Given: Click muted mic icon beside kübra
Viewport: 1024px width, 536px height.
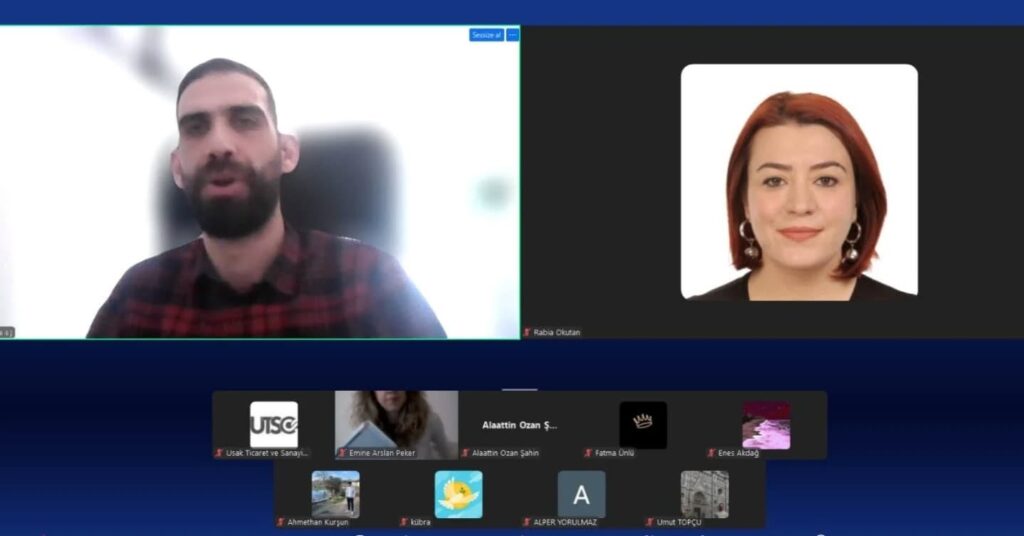Looking at the screenshot, I should tap(404, 522).
